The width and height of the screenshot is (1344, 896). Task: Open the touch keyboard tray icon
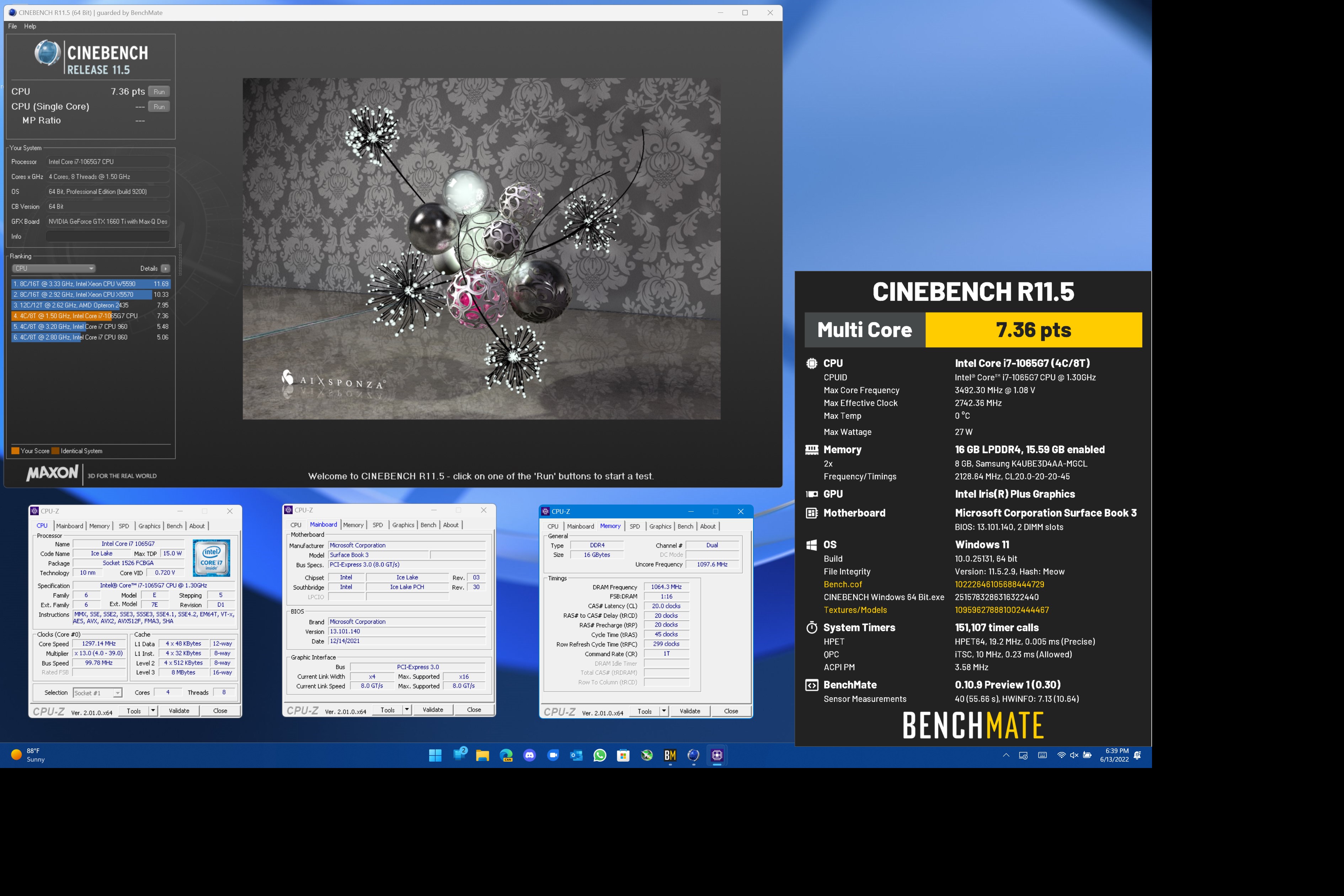click(x=1042, y=756)
